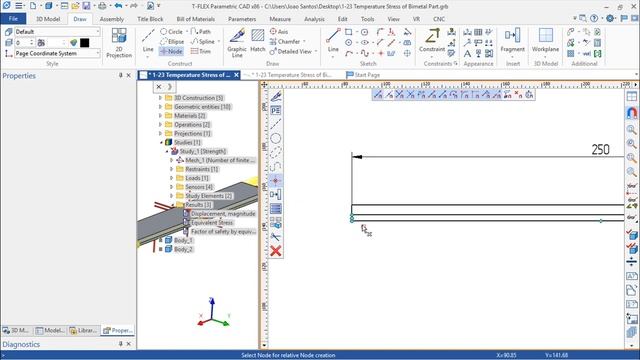640x360 pixels.
Task: Click the Workplane tool
Action: [545, 41]
